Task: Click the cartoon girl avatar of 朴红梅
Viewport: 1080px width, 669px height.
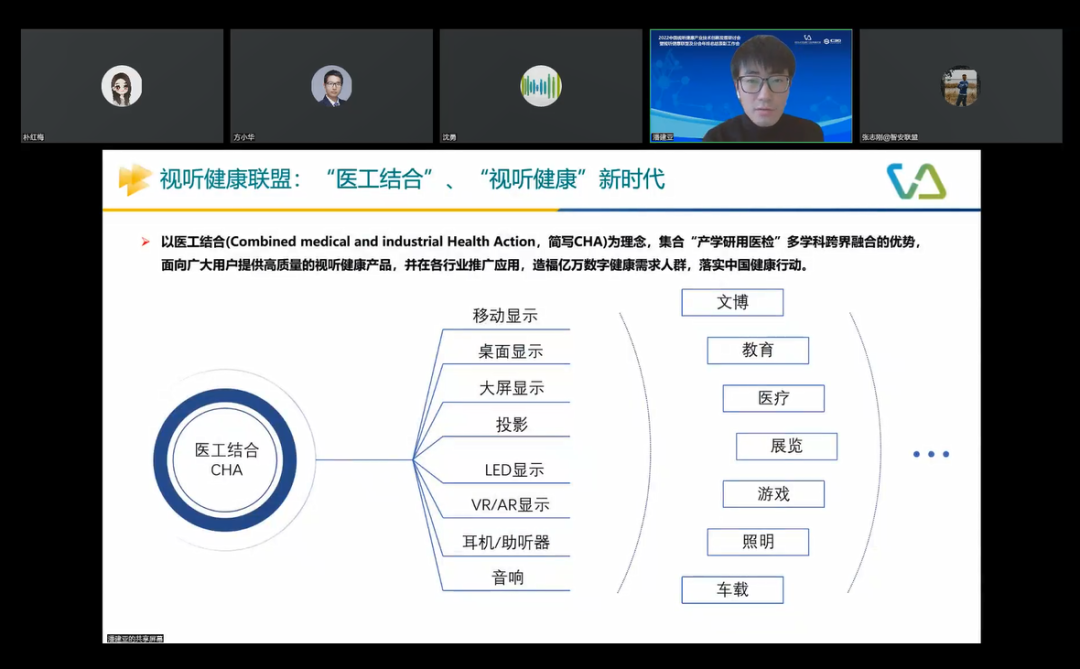Action: point(122,86)
